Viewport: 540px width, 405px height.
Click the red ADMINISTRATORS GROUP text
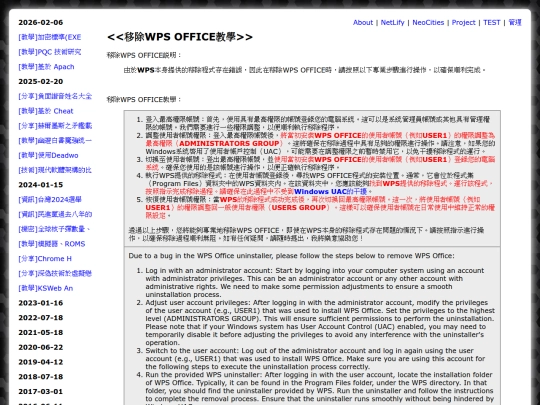229,144
